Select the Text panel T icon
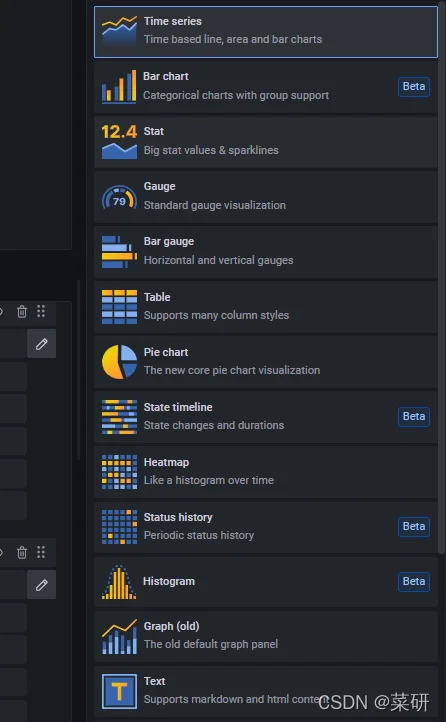The height and width of the screenshot is (722, 446). [119, 691]
